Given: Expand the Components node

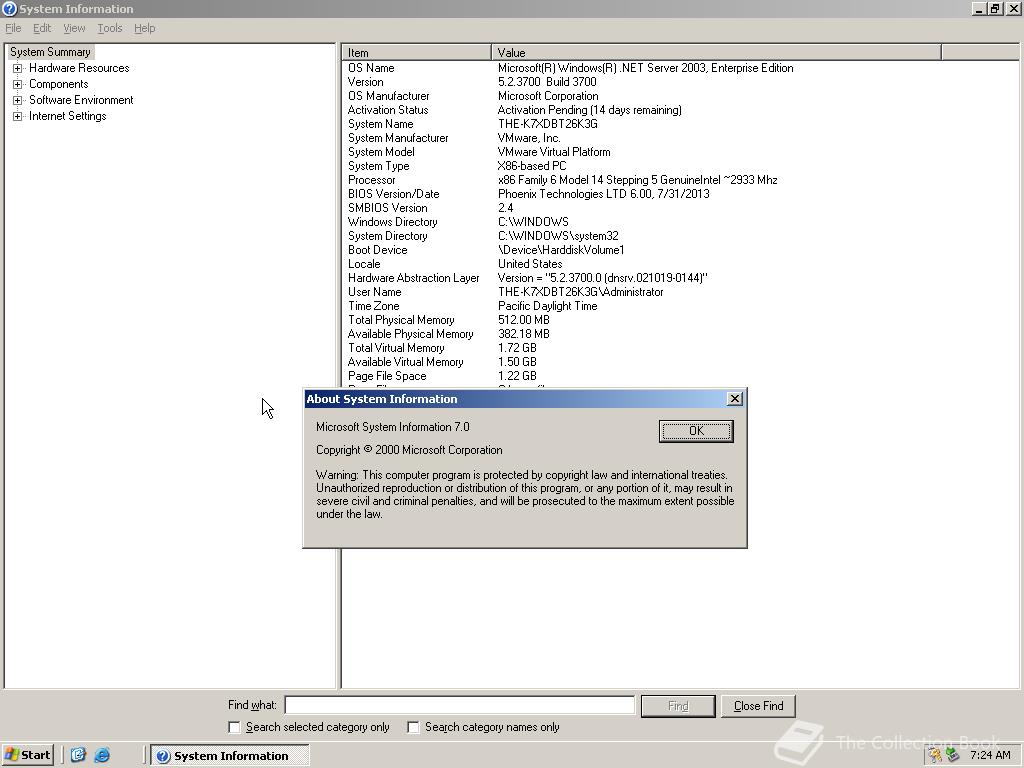Looking at the screenshot, I should (x=18, y=84).
